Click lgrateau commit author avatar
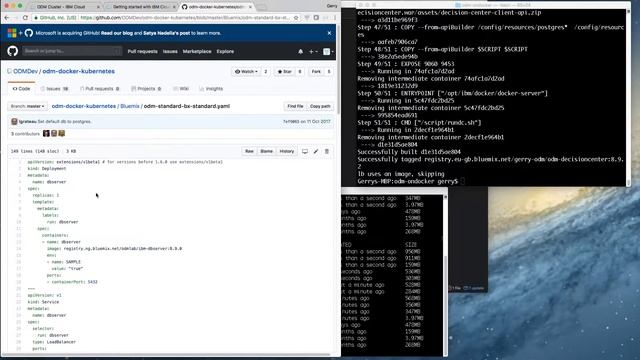Viewport: 640px width, 360px height. (14, 122)
